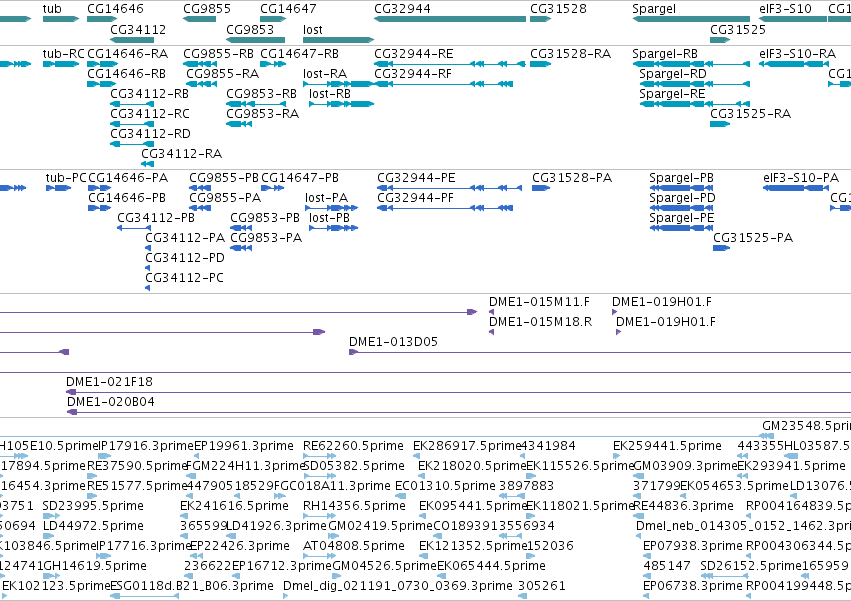
Task: Select EST RE62260.5prime
Action: point(320,456)
